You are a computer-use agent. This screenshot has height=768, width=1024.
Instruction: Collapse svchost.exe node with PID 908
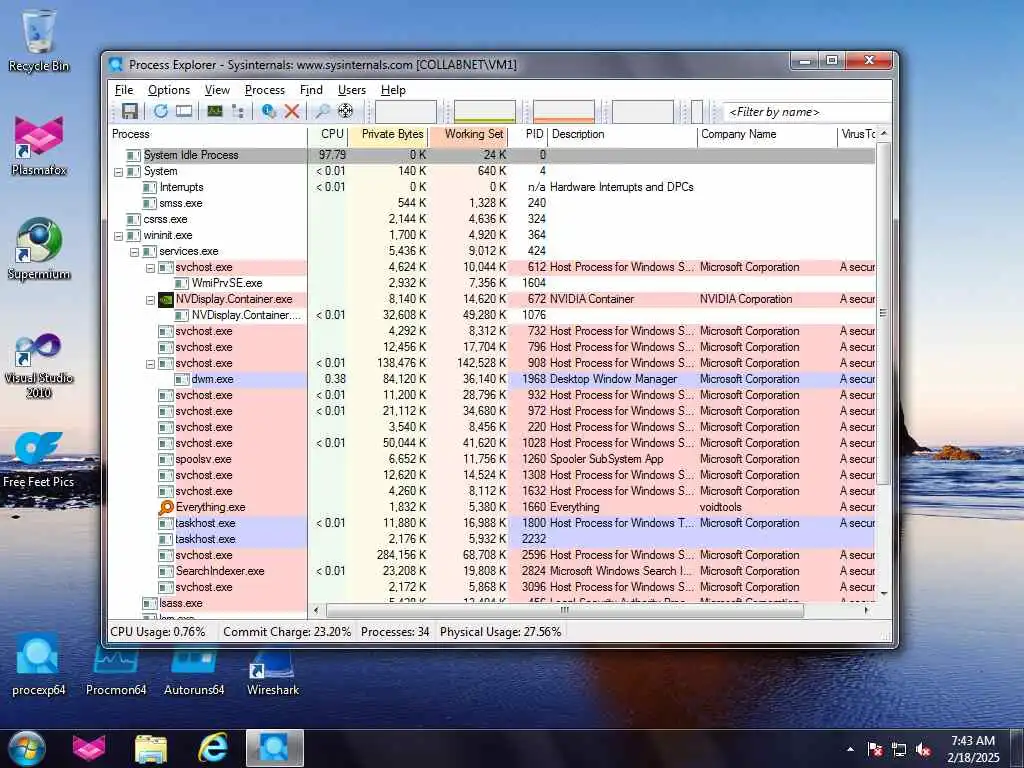click(x=150, y=364)
